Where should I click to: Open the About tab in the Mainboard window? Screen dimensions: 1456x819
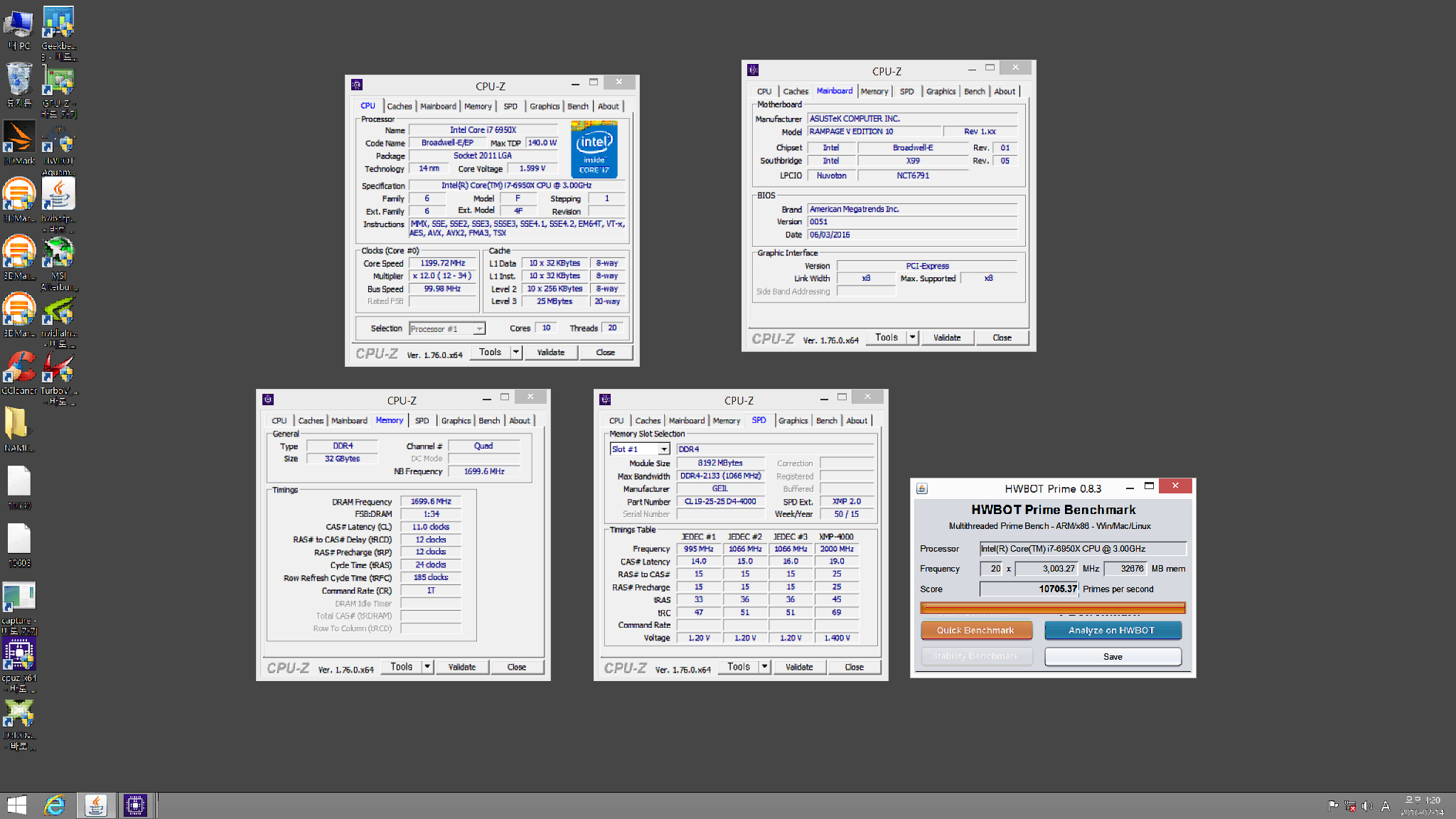click(x=1005, y=92)
